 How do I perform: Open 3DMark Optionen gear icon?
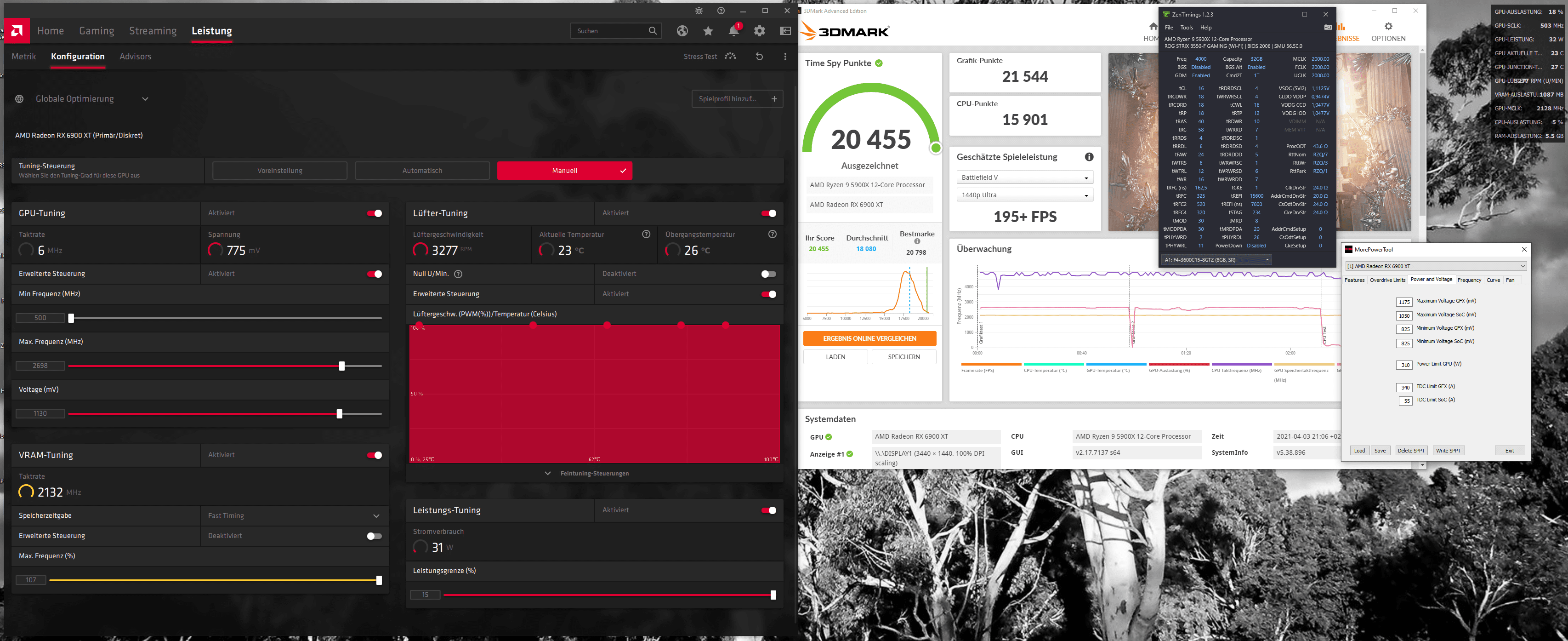(1388, 26)
